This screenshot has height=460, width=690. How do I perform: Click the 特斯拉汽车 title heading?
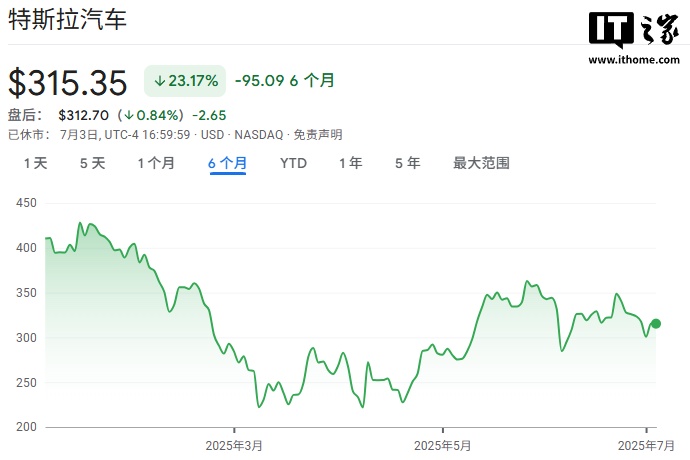67,20
